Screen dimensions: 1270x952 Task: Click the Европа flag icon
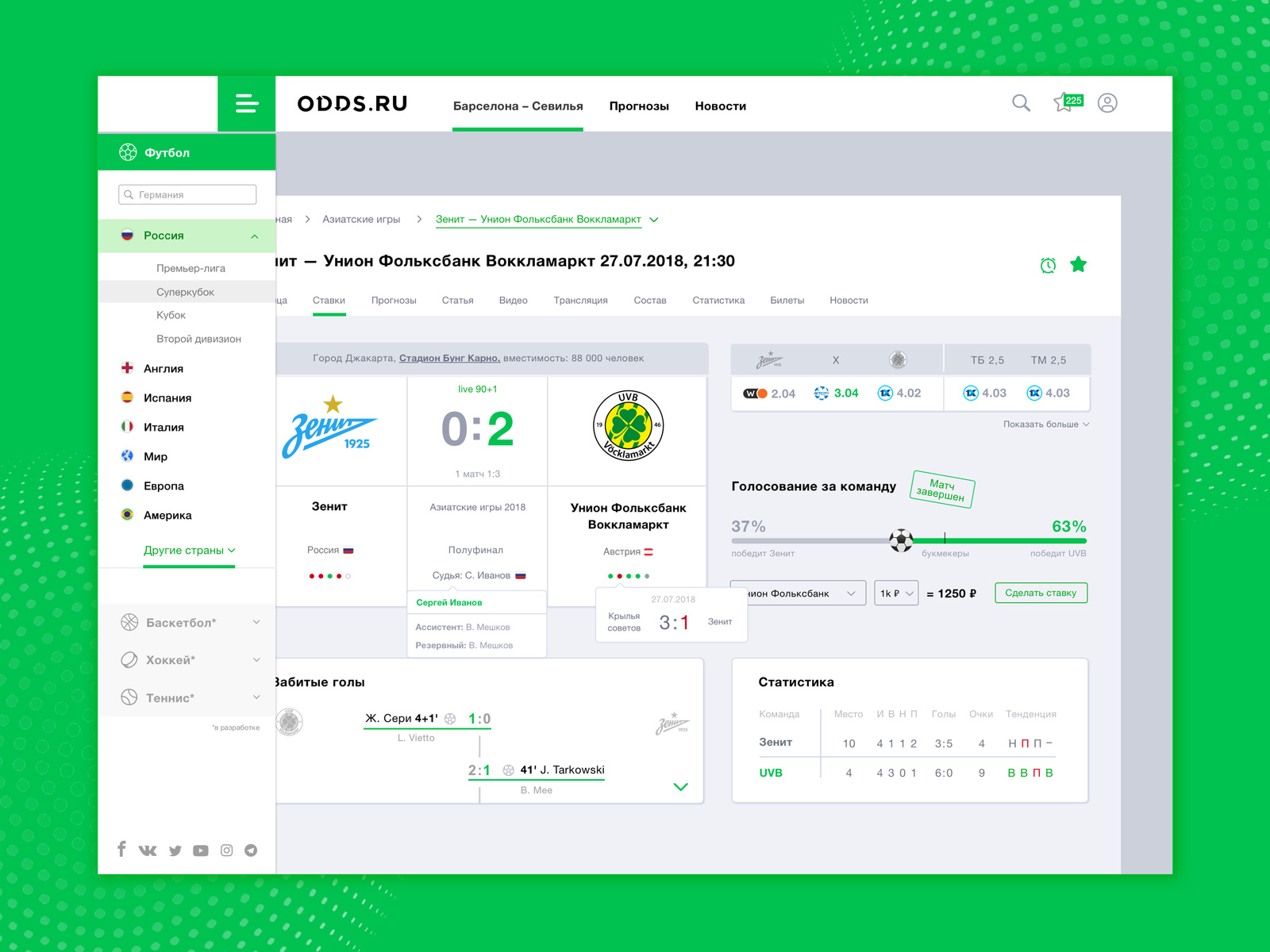pos(127,486)
